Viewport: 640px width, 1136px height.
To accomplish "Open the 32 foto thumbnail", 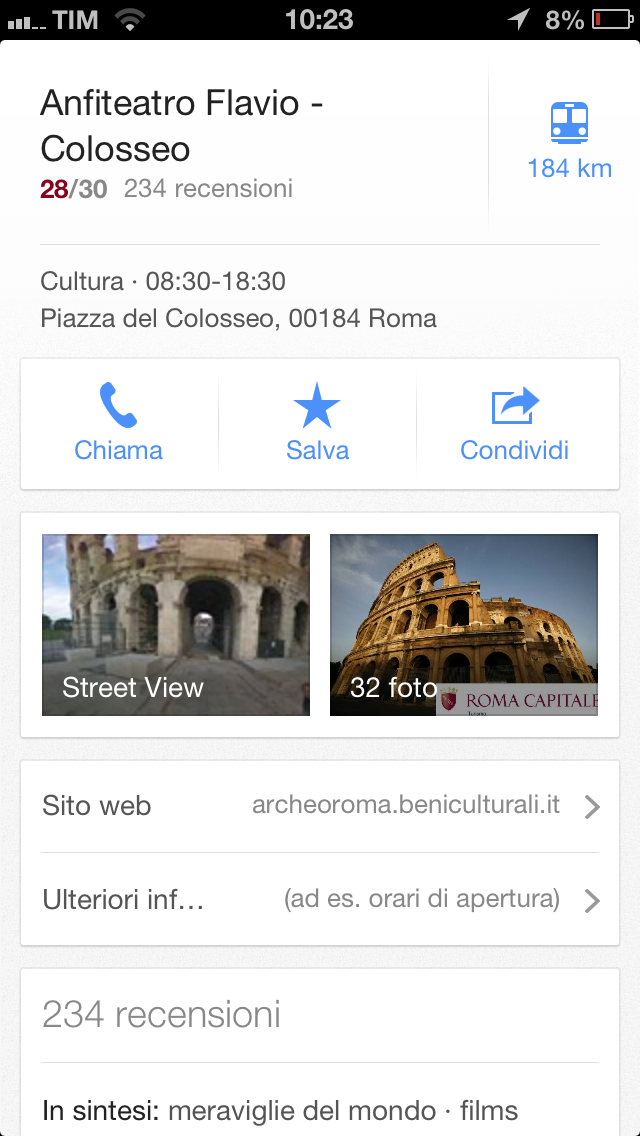I will click(x=464, y=625).
